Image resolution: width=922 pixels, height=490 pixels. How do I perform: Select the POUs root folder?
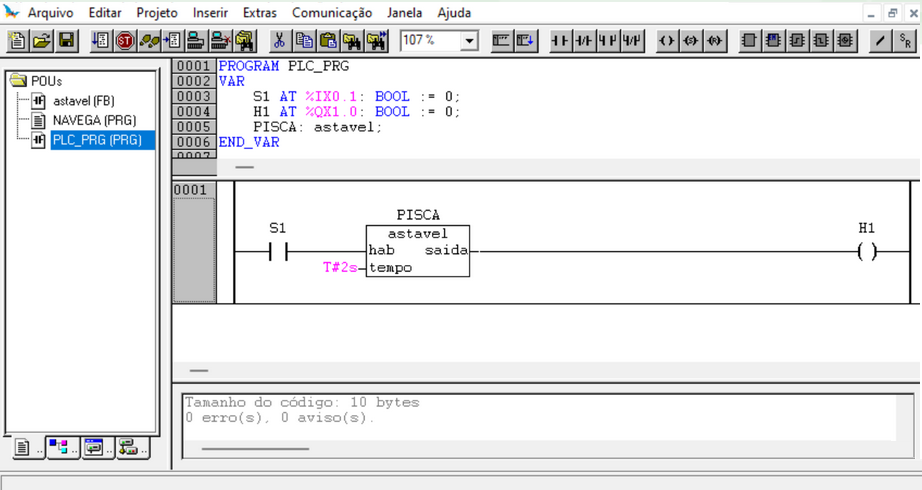(x=46, y=81)
